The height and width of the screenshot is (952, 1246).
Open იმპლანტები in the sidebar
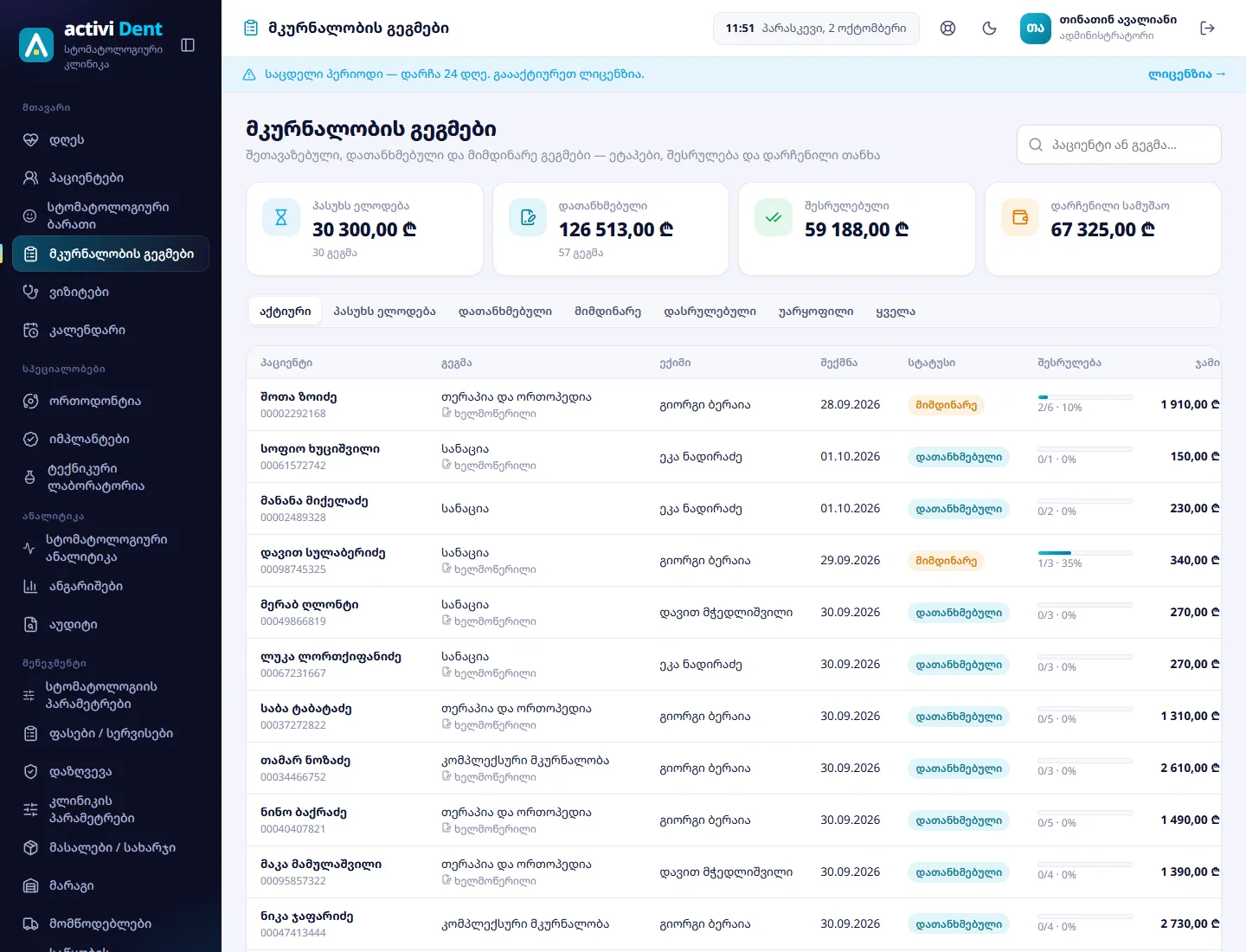(x=111, y=439)
